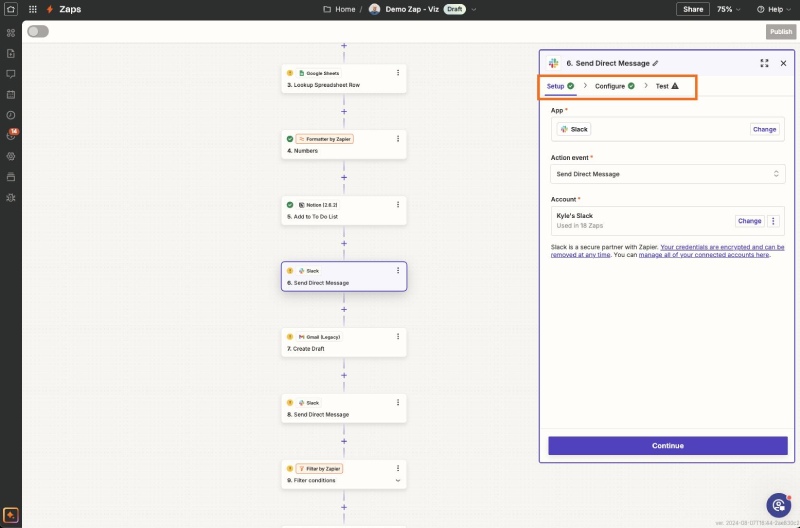The height and width of the screenshot is (528, 800).
Task: Select step 8 Send Direct Message card
Action: pos(344,408)
